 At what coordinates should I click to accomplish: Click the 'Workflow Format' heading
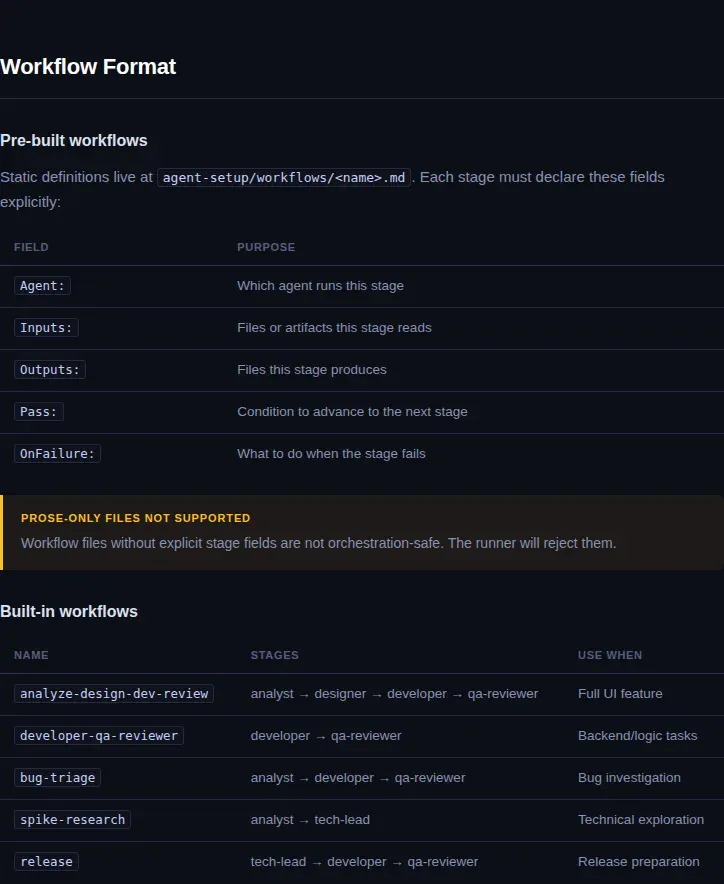pyautogui.click(x=88, y=67)
